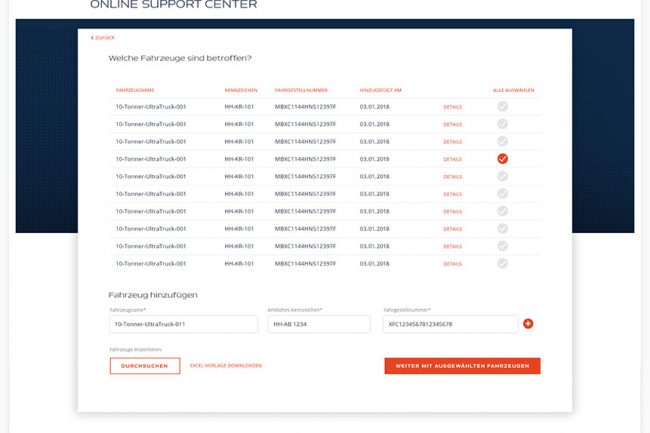650x433 pixels.
Task: Click the red plus icon to add vehicle
Action: point(528,324)
